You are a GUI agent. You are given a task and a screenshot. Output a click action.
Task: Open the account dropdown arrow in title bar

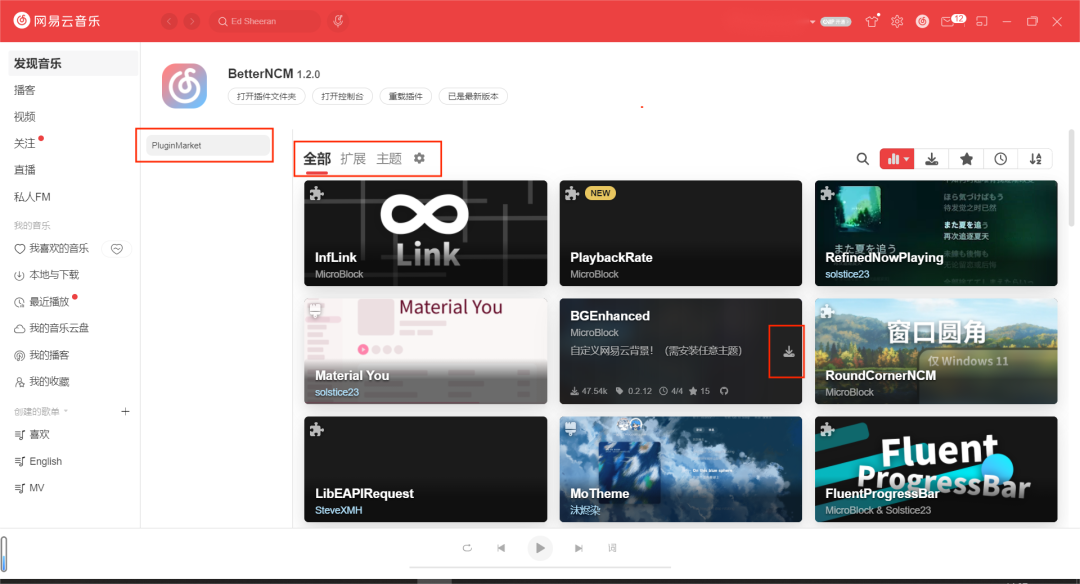[813, 21]
